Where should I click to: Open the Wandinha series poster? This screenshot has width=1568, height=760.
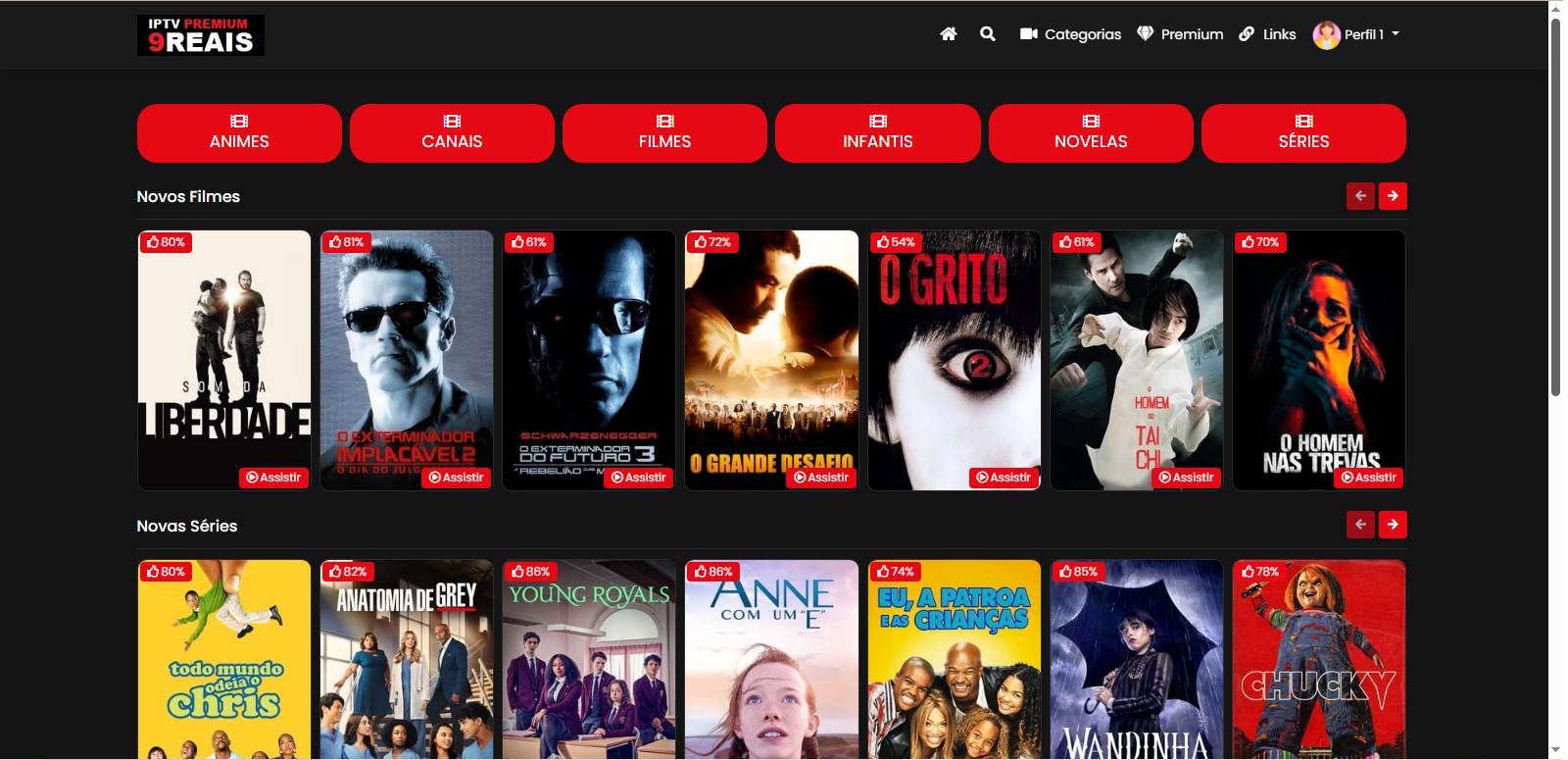coord(1137,660)
